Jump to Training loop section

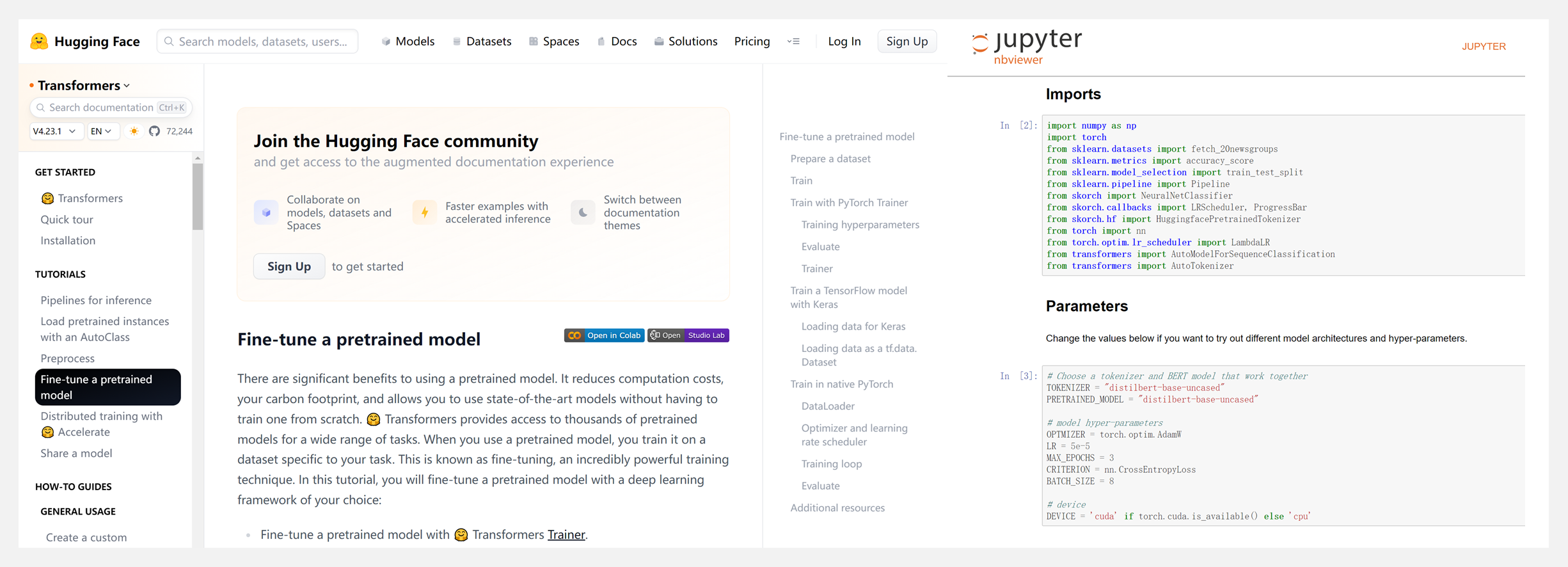(832, 464)
